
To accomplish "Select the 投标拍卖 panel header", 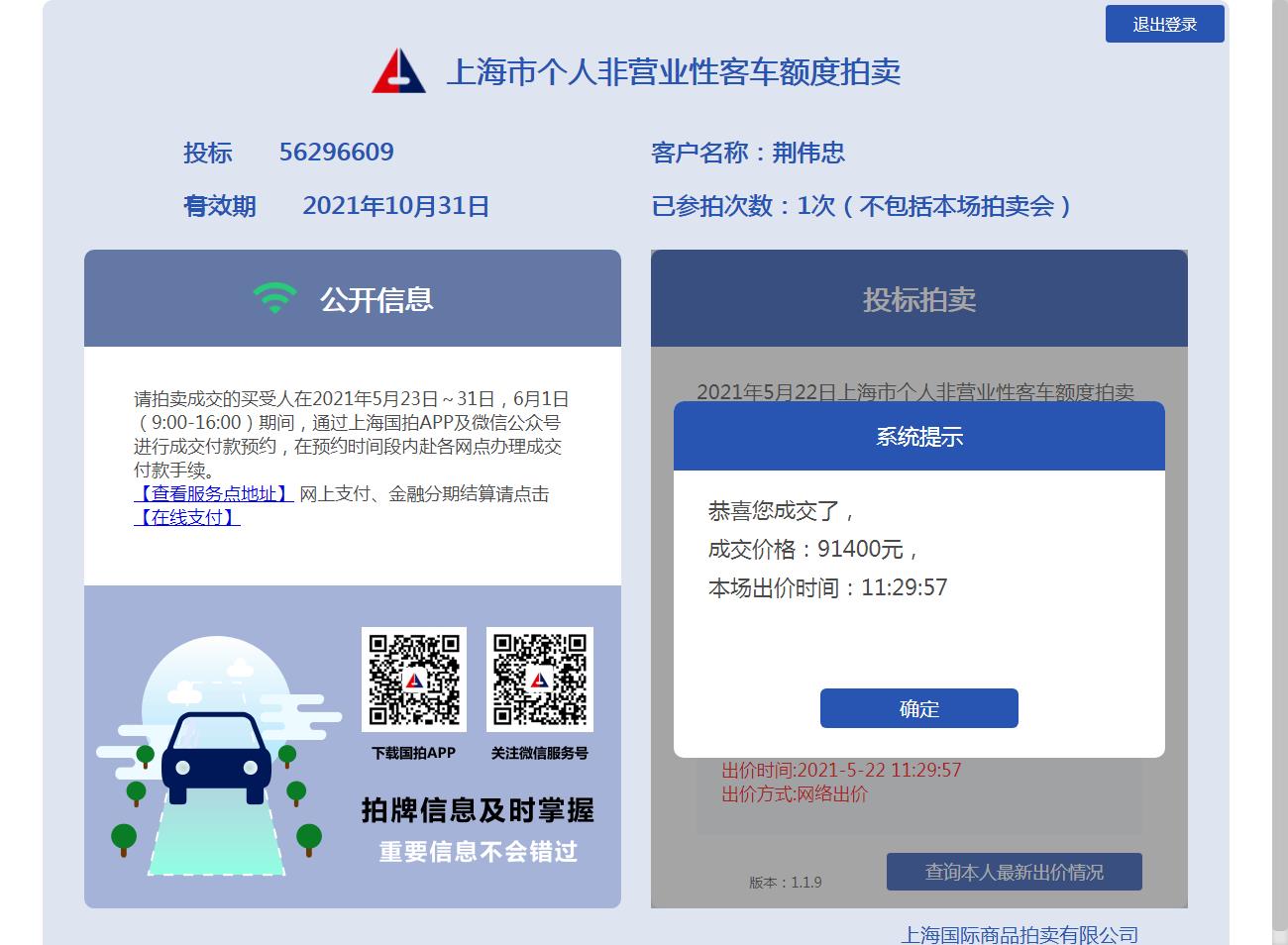I will [918, 298].
